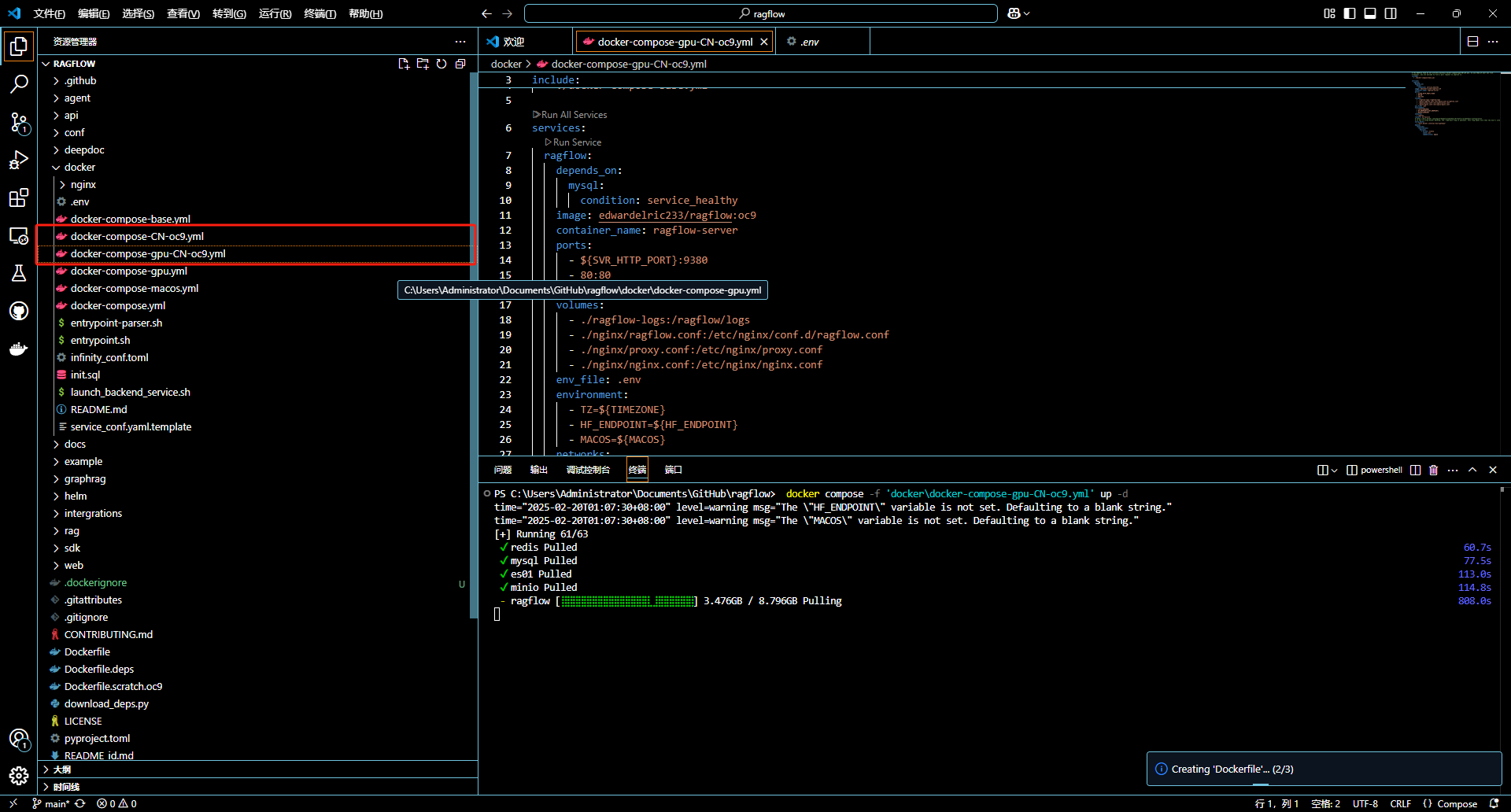The image size is (1511, 812).
Task: Switch to the Problems panel tab
Action: [503, 470]
